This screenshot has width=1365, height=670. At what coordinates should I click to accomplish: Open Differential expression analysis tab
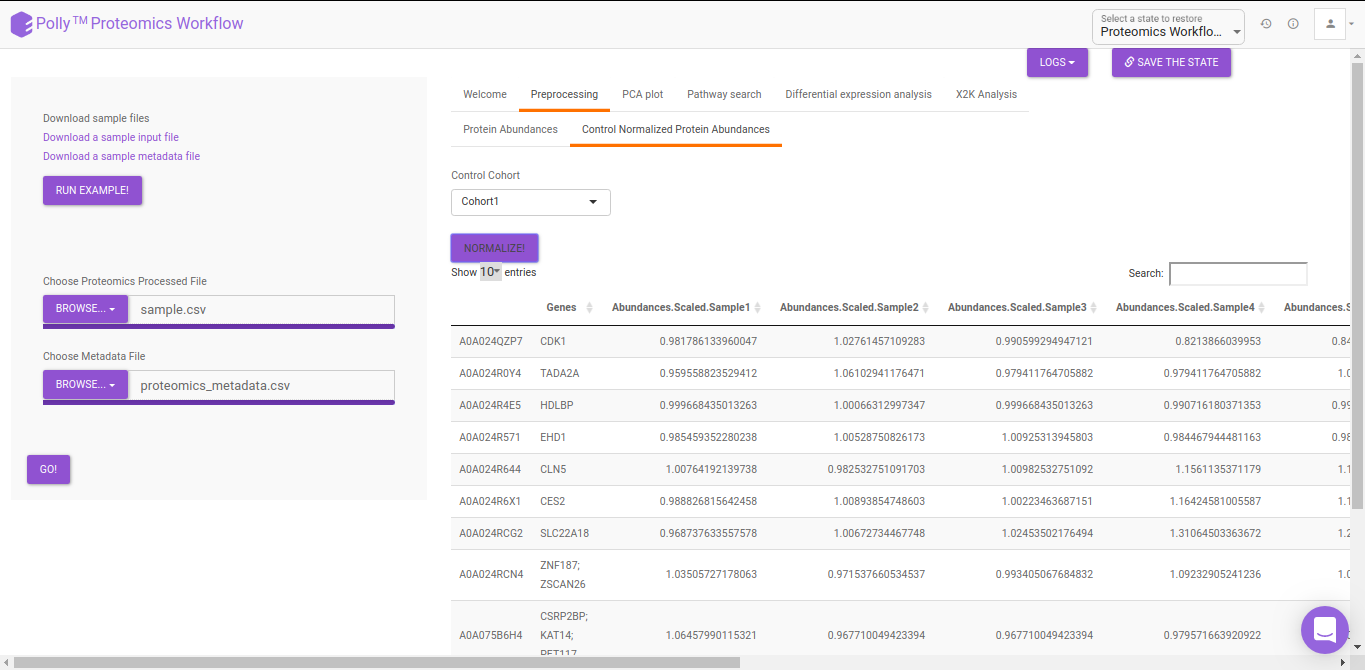click(x=858, y=95)
